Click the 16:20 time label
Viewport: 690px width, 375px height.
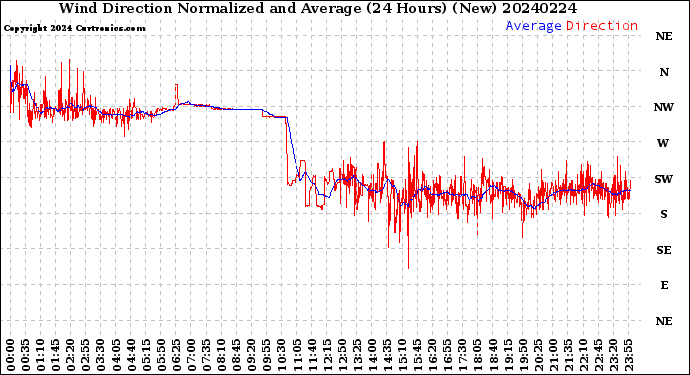pos(433,355)
